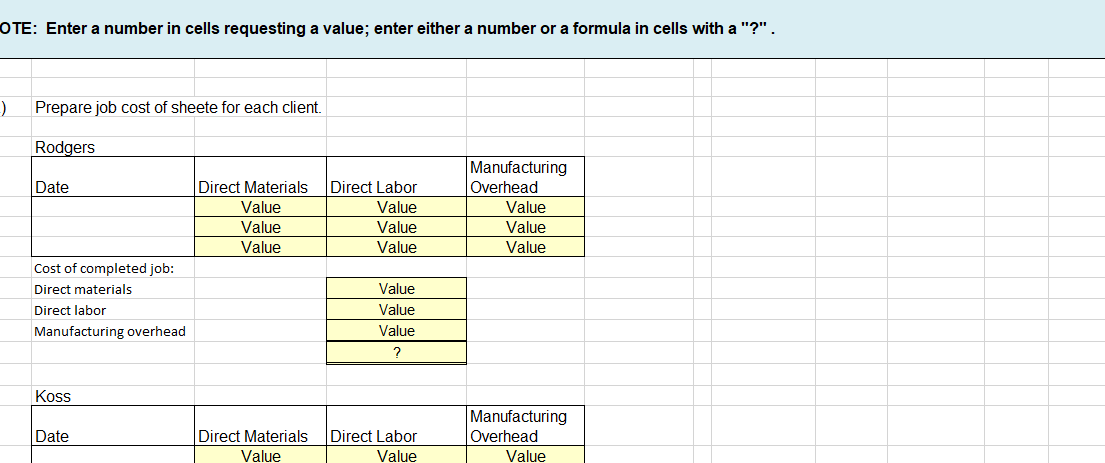Click Direct Labor header in Koss table
1105x463 pixels.
(396, 426)
